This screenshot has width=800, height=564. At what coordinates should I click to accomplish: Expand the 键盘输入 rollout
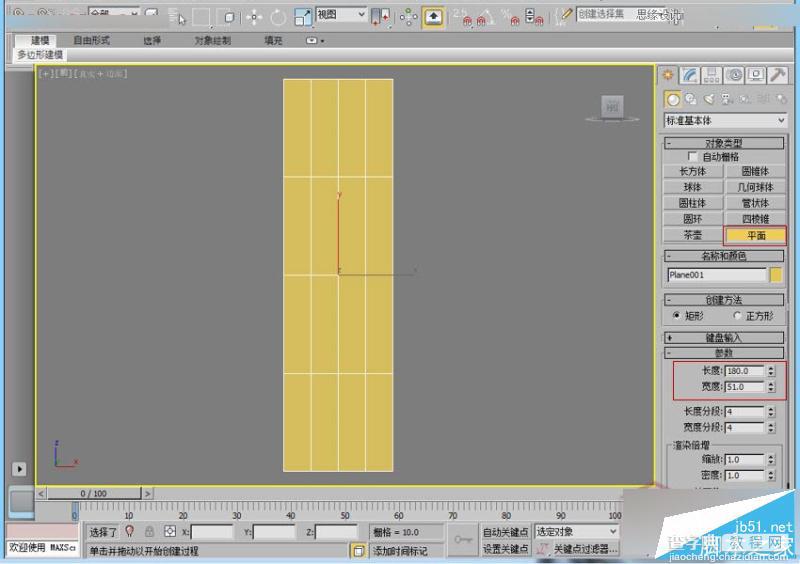click(x=723, y=337)
